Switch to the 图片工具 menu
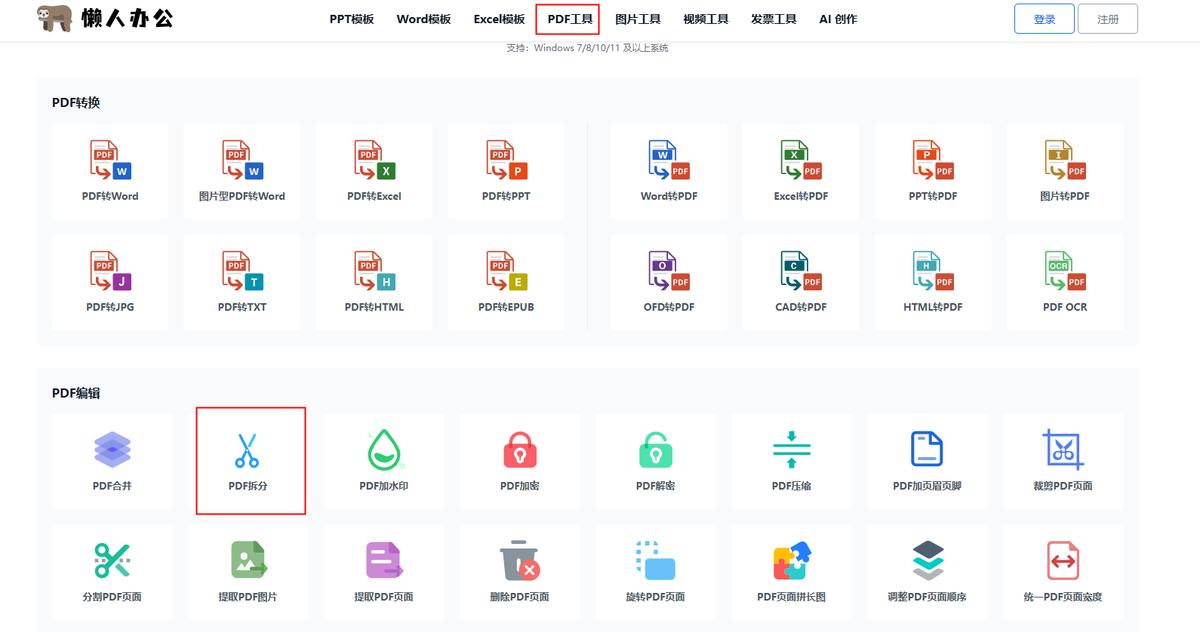Viewport: 1200px width, 632px height. click(x=638, y=18)
